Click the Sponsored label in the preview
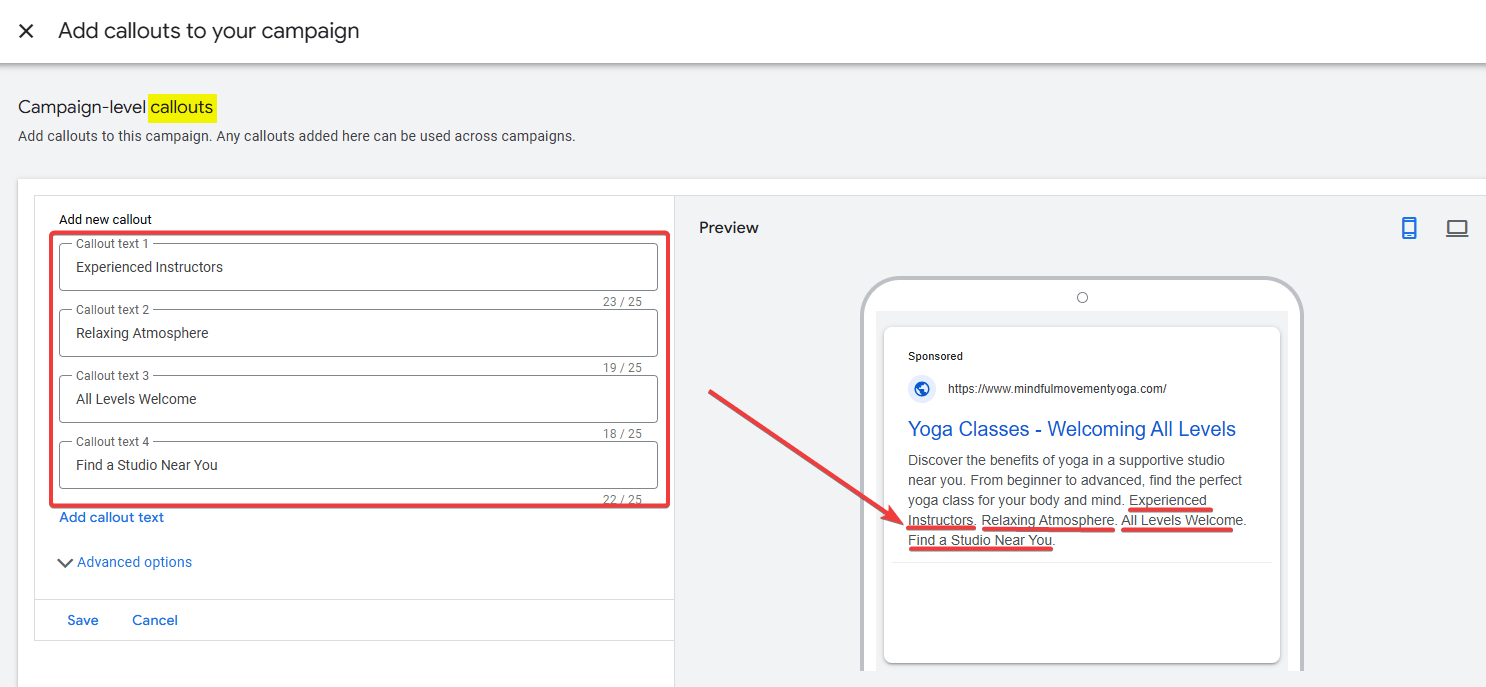The image size is (1486, 687). click(x=935, y=356)
